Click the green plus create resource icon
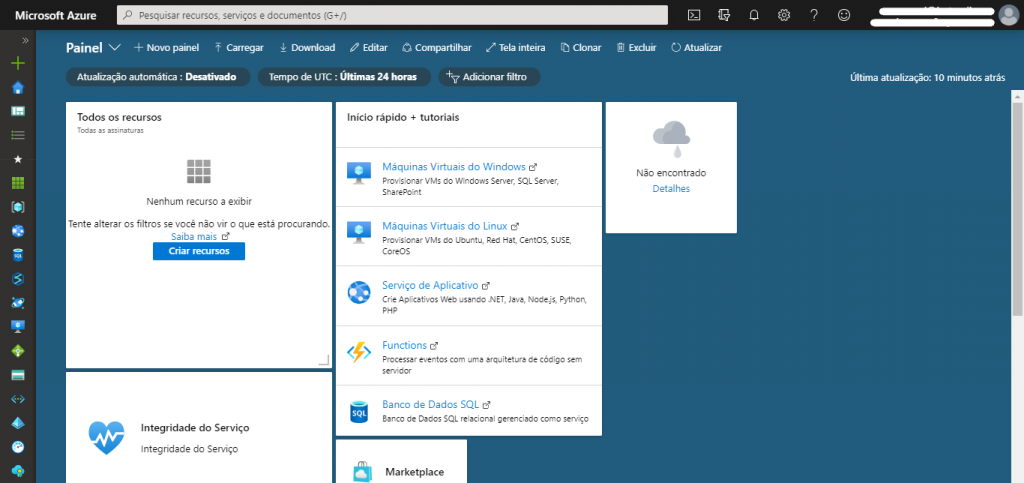Viewport: 1024px width, 483px height. tap(17, 63)
